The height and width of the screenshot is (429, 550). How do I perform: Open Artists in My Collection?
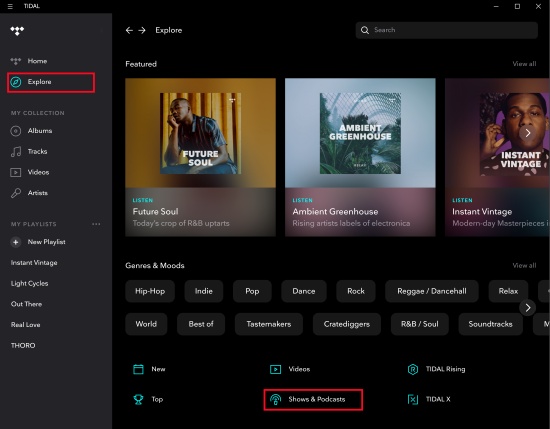[x=38, y=193]
